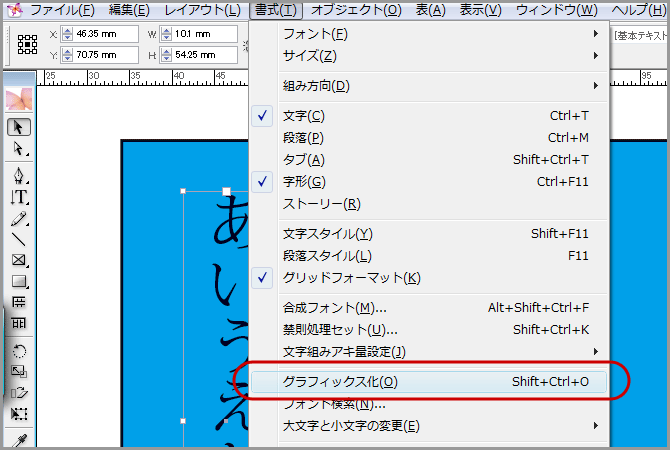The image size is (670, 450).
Task: Toggle the checked 字形 panel item
Action: point(304,182)
